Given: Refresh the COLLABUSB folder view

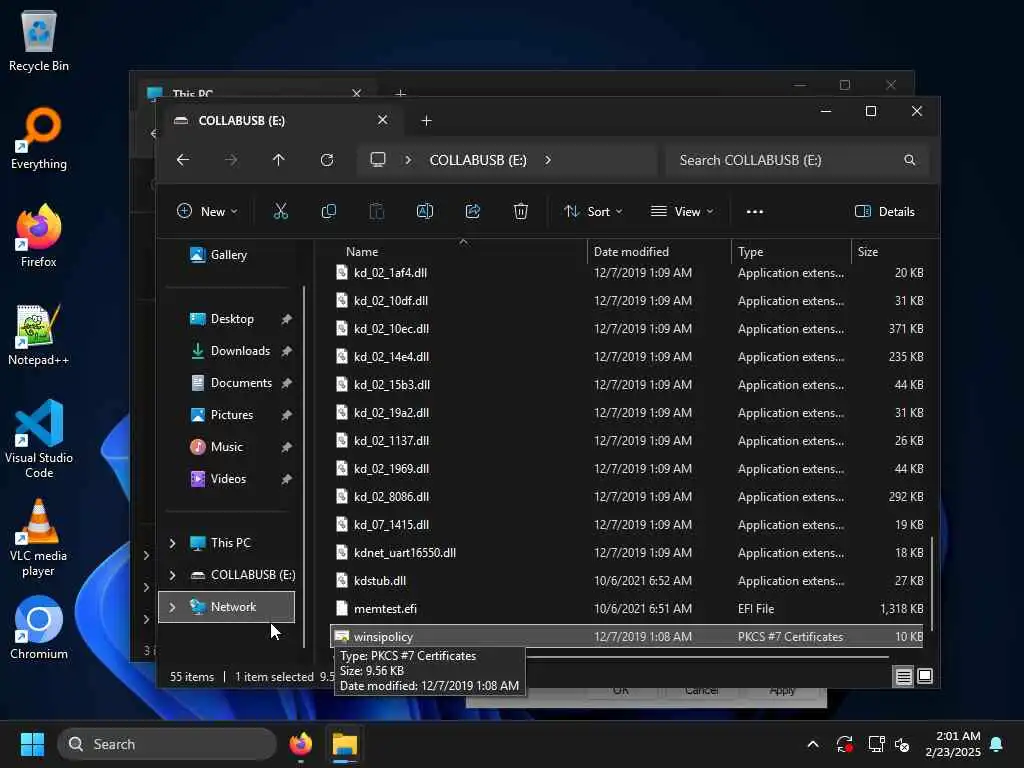Looking at the screenshot, I should [x=327, y=160].
